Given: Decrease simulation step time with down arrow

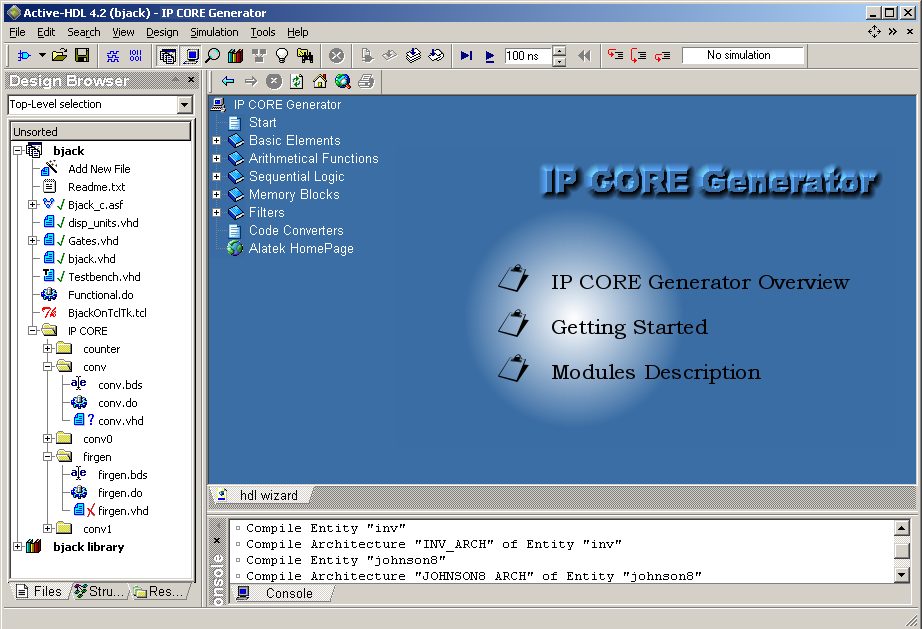Looking at the screenshot, I should pyautogui.click(x=560, y=61).
